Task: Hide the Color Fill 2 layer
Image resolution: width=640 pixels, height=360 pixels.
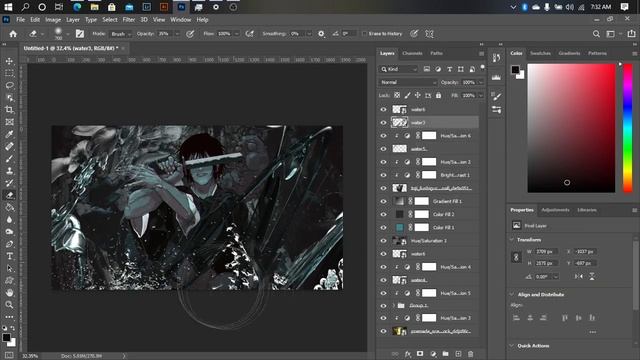Action: [x=383, y=214]
